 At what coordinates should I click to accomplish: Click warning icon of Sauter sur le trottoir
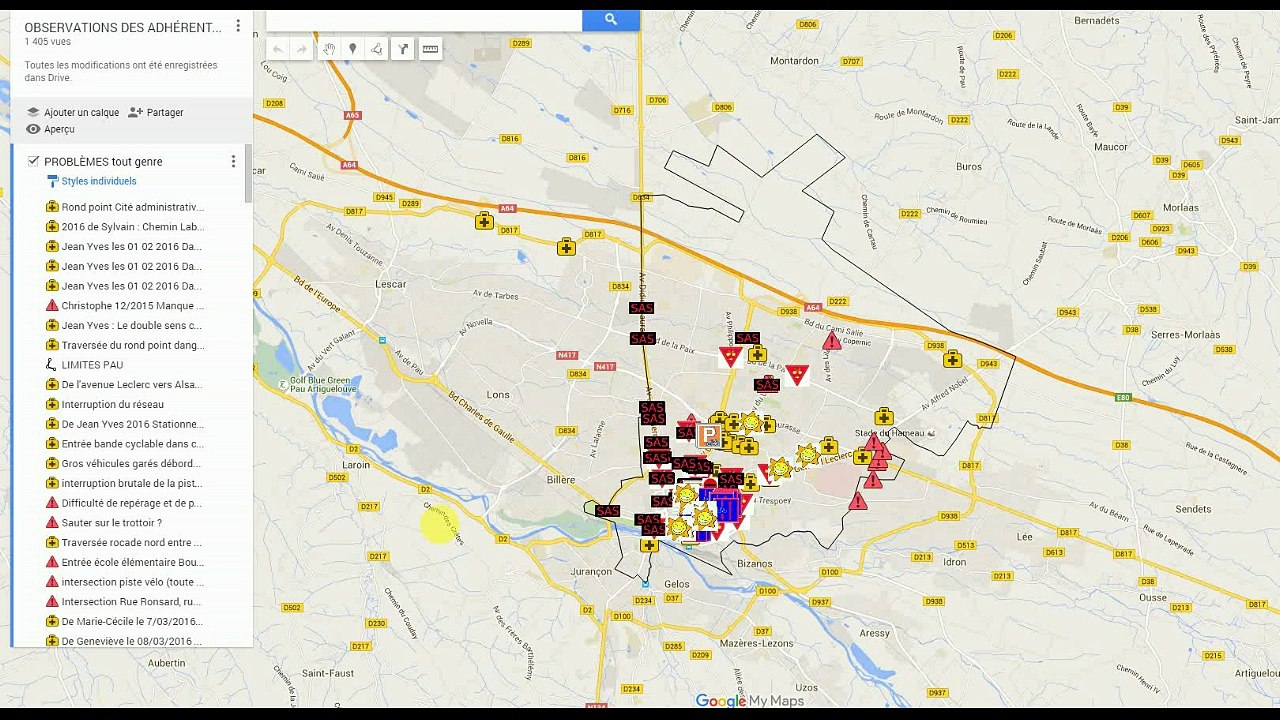click(52, 523)
